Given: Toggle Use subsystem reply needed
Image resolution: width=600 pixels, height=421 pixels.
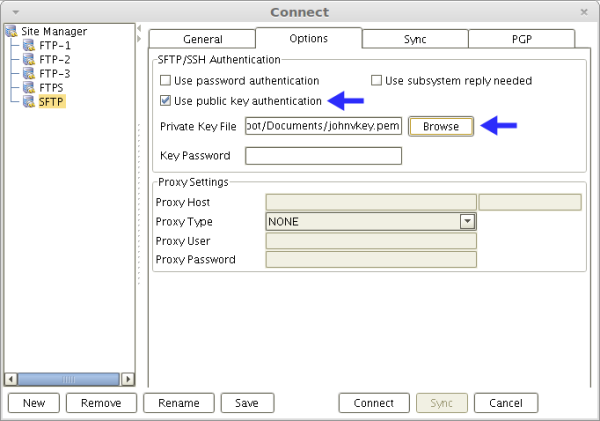Looking at the screenshot, I should coord(377,81).
